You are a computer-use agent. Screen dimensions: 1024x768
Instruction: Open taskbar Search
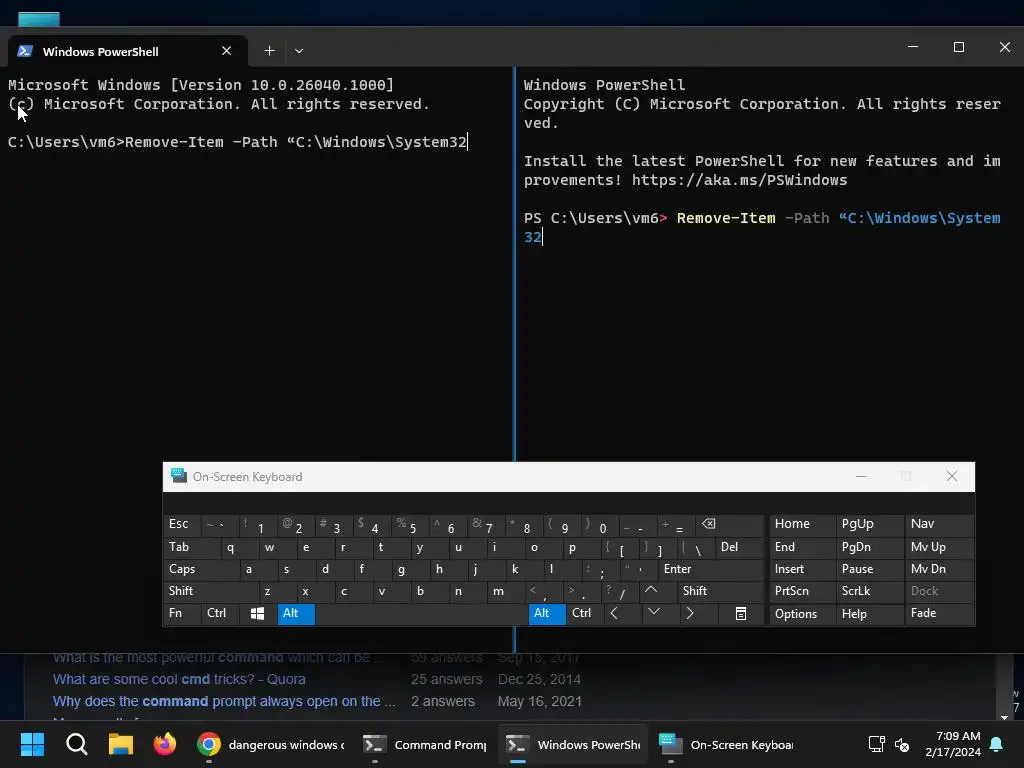tap(77, 744)
